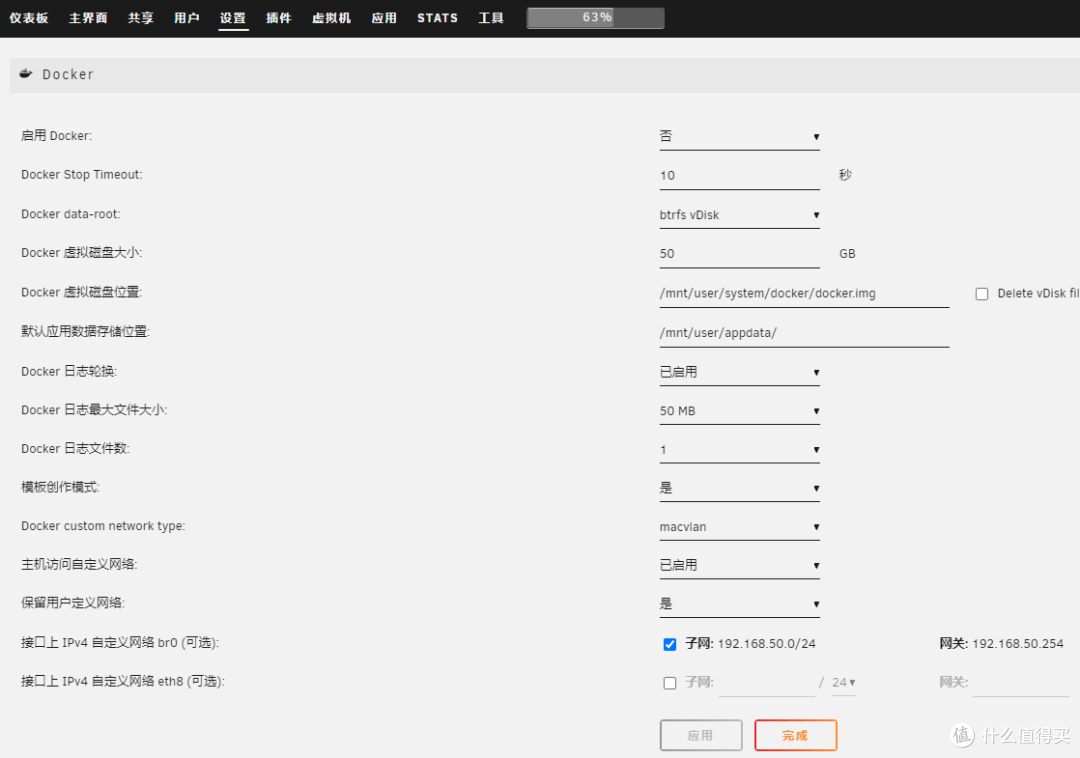Switch to the 用户 users tab
This screenshot has width=1080, height=758.
click(187, 18)
